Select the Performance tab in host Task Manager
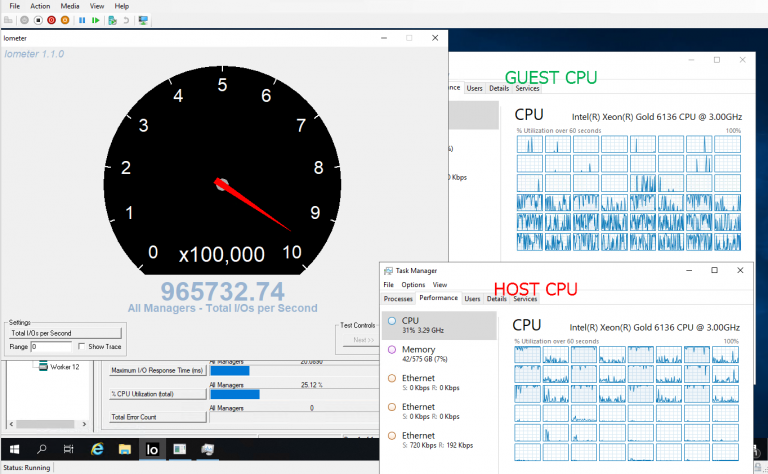The height and width of the screenshot is (474, 768). click(438, 298)
